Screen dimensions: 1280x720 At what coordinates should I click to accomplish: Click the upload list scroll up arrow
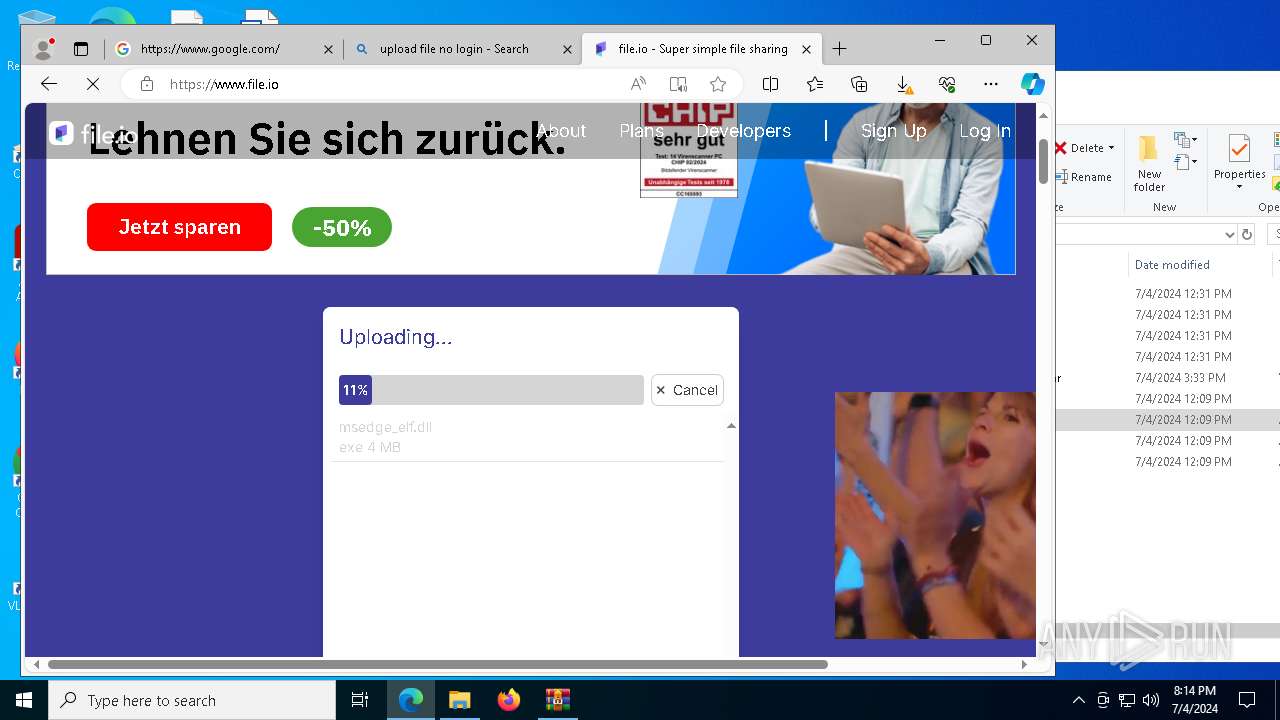pos(731,426)
